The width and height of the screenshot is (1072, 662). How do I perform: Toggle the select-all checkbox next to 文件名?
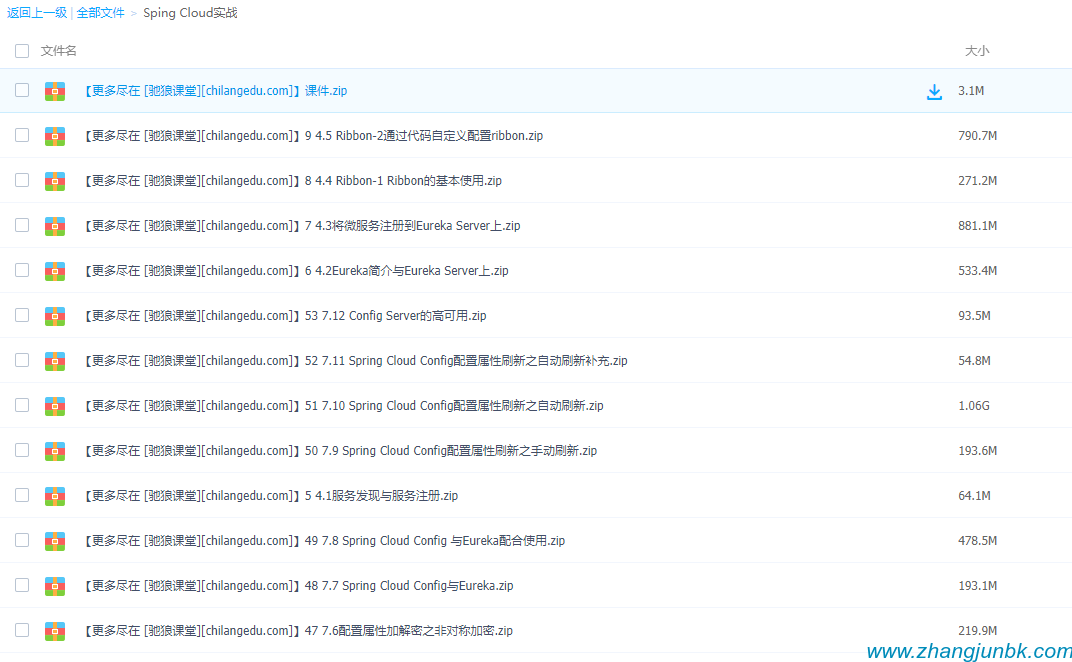tap(22, 51)
